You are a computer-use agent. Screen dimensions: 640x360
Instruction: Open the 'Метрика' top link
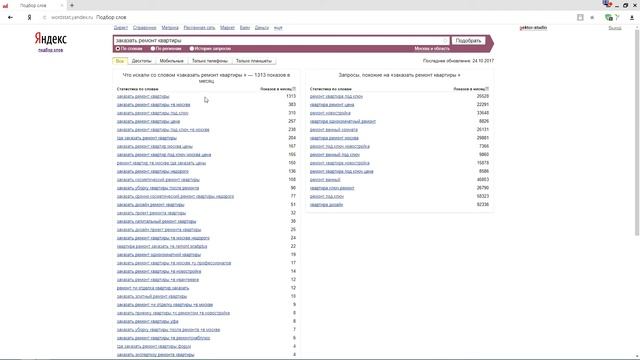click(170, 28)
